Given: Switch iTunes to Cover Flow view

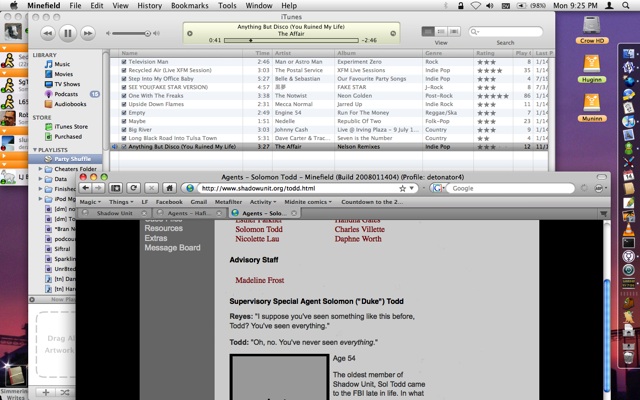Looking at the screenshot, I should [x=454, y=31].
